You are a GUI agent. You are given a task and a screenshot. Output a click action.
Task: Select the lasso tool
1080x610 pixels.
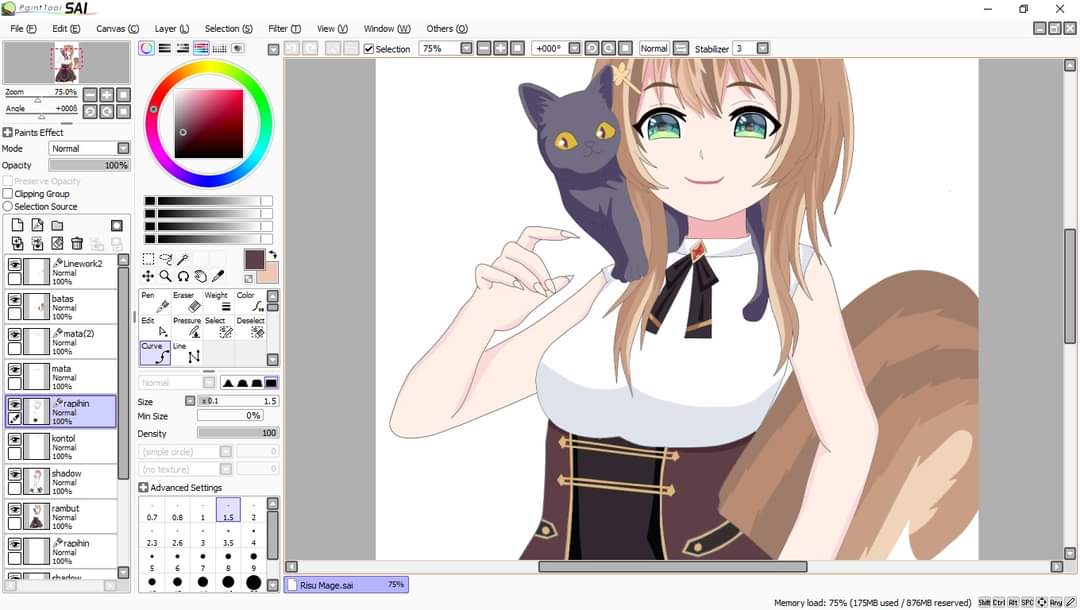click(165, 259)
